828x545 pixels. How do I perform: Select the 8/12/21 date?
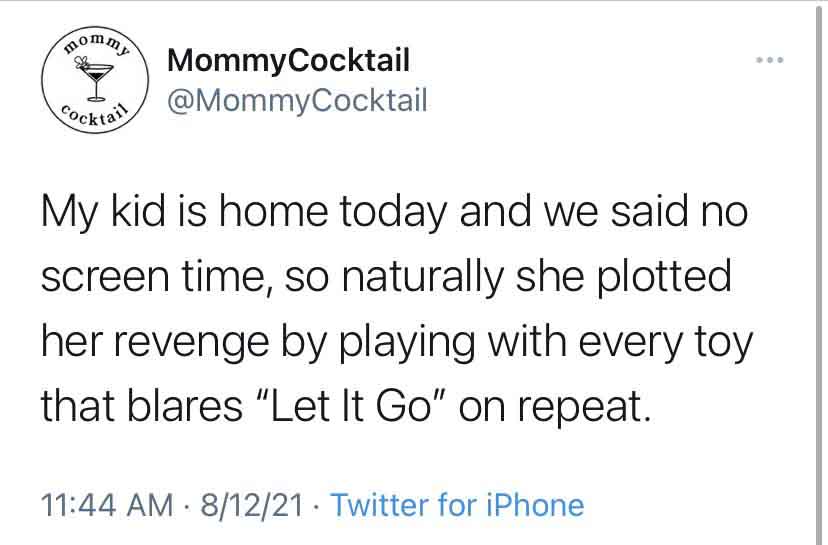tap(252, 504)
